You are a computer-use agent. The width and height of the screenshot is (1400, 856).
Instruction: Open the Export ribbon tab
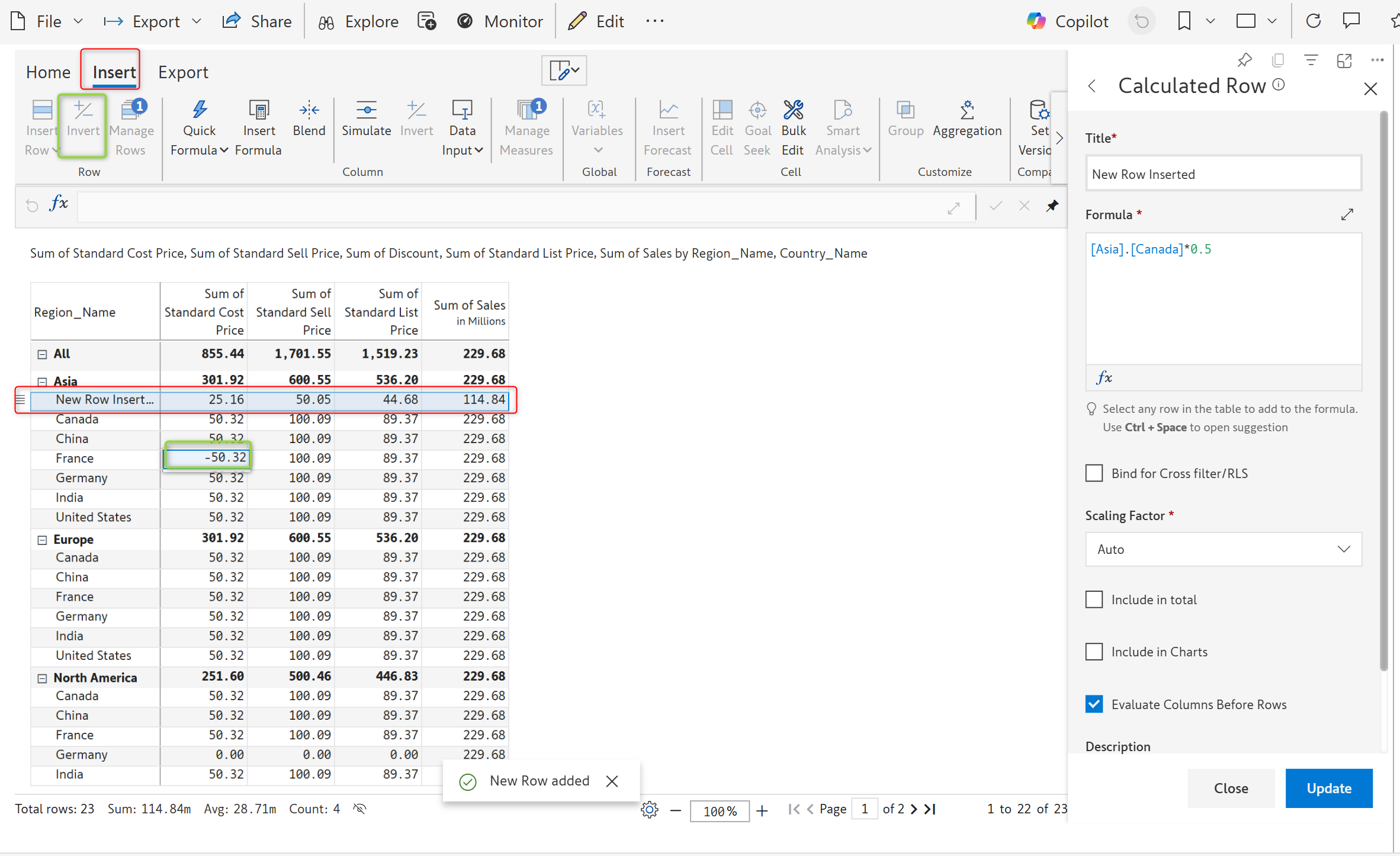point(183,72)
